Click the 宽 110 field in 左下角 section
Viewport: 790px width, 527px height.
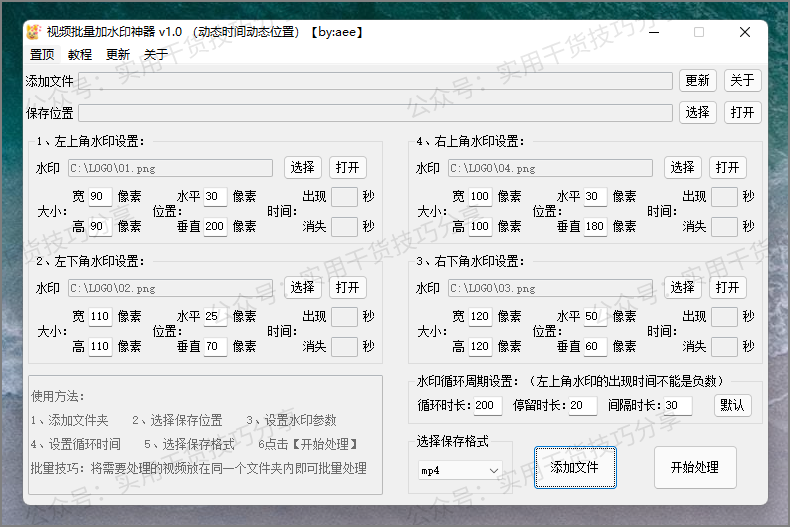pos(100,316)
